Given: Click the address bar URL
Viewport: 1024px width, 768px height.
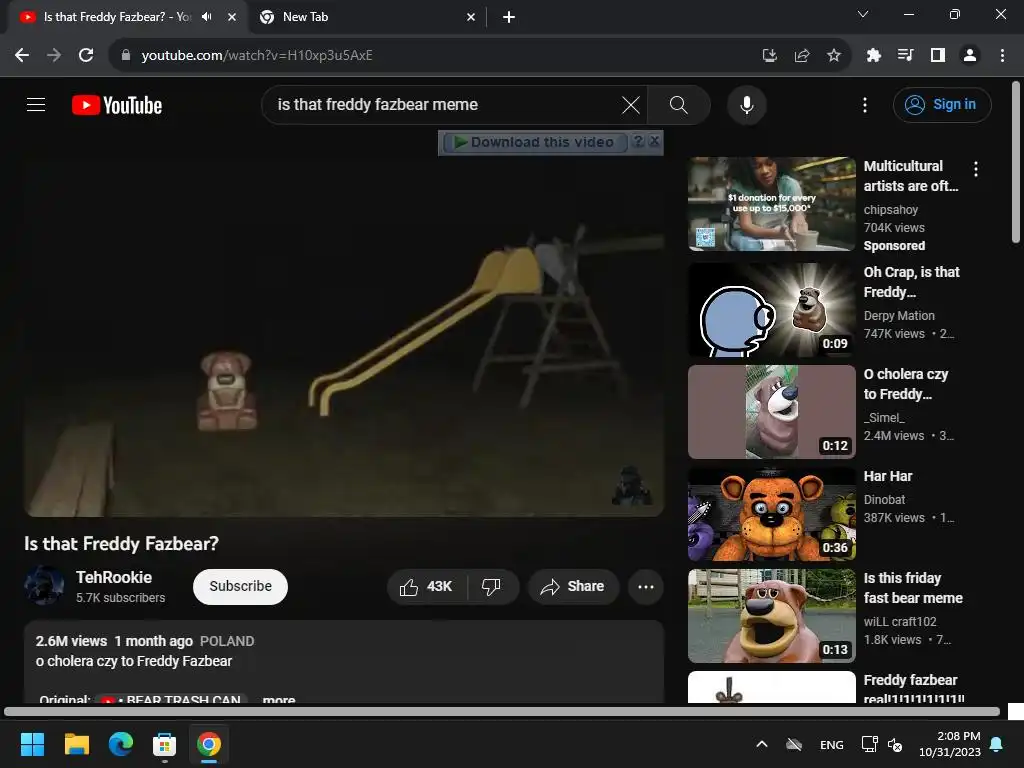Looking at the screenshot, I should click(257, 55).
